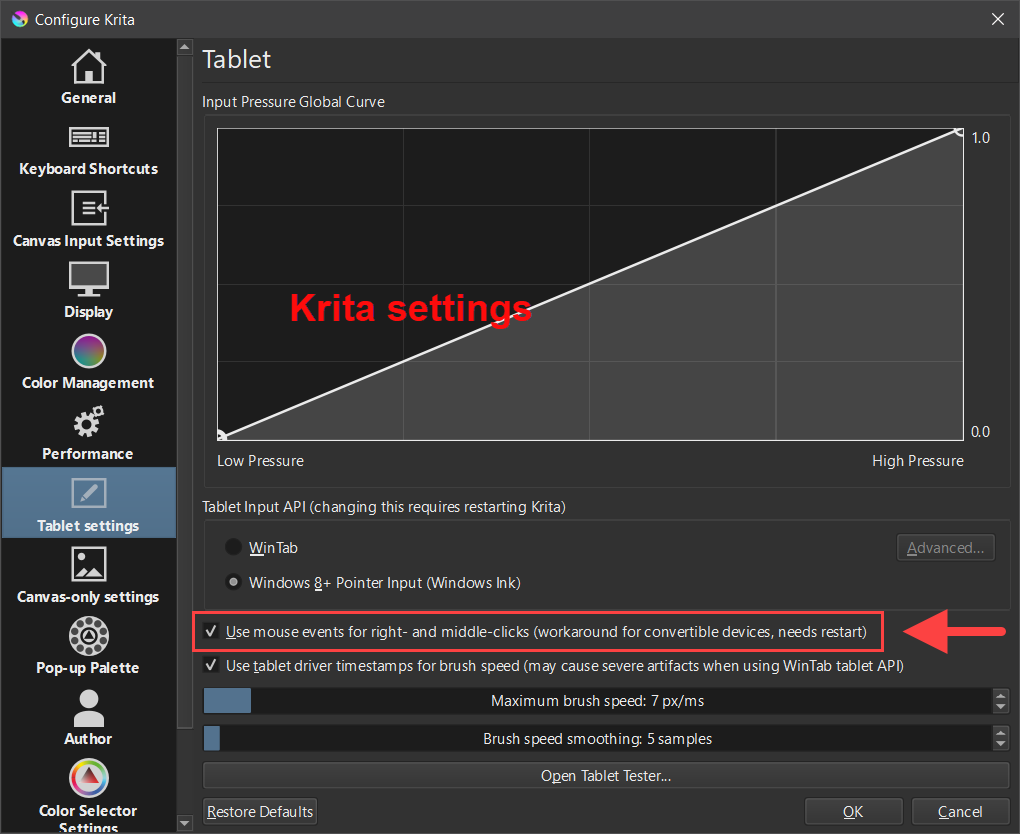Screen dimensions: 1020x834
Task: Click Maximum brush speed slider
Action: click(597, 701)
